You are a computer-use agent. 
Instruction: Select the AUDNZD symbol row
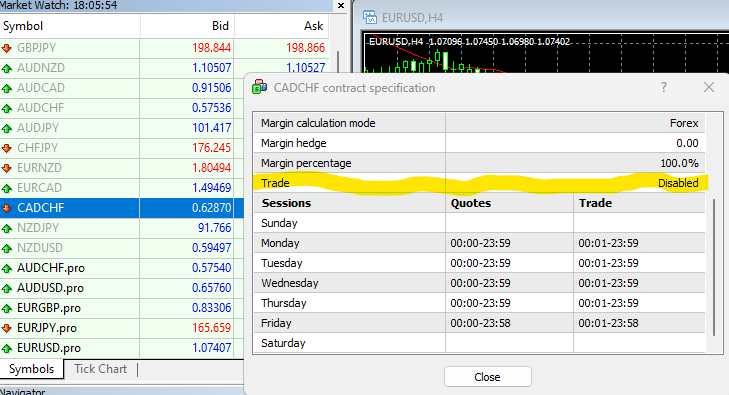(x=163, y=68)
